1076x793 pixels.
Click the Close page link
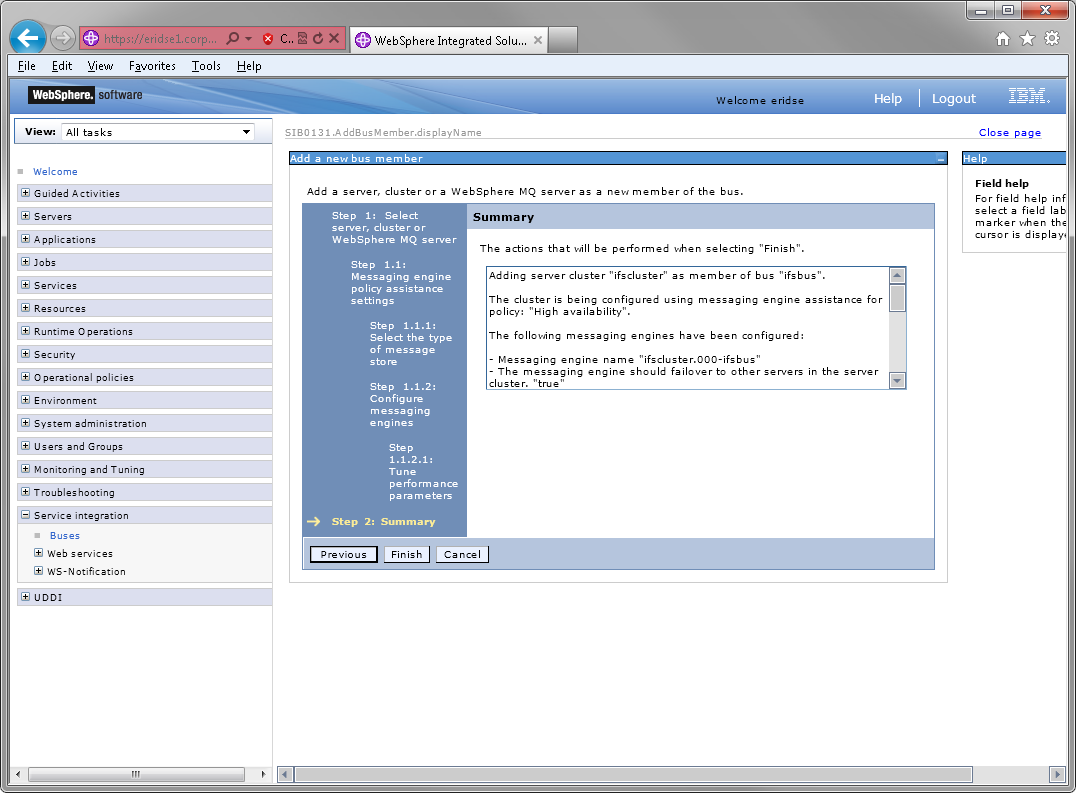[x=1009, y=132]
